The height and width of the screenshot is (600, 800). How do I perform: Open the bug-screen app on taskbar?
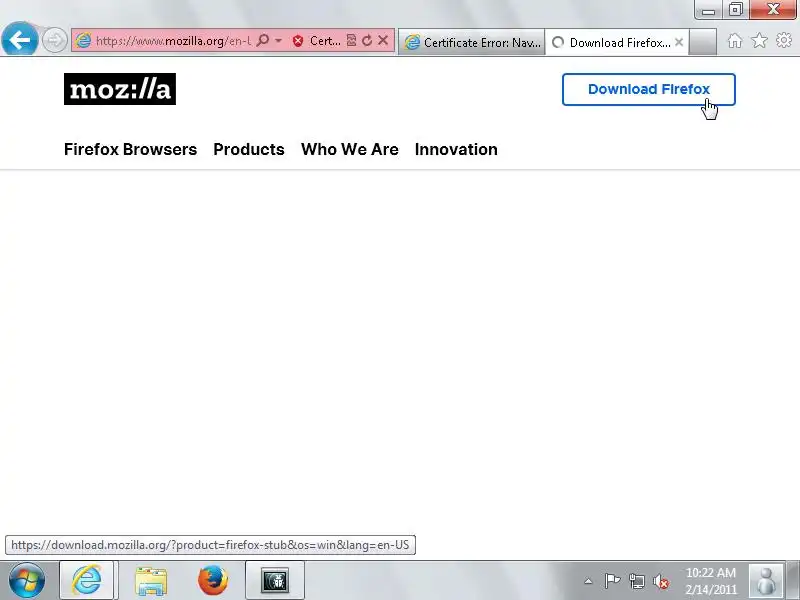(x=275, y=580)
